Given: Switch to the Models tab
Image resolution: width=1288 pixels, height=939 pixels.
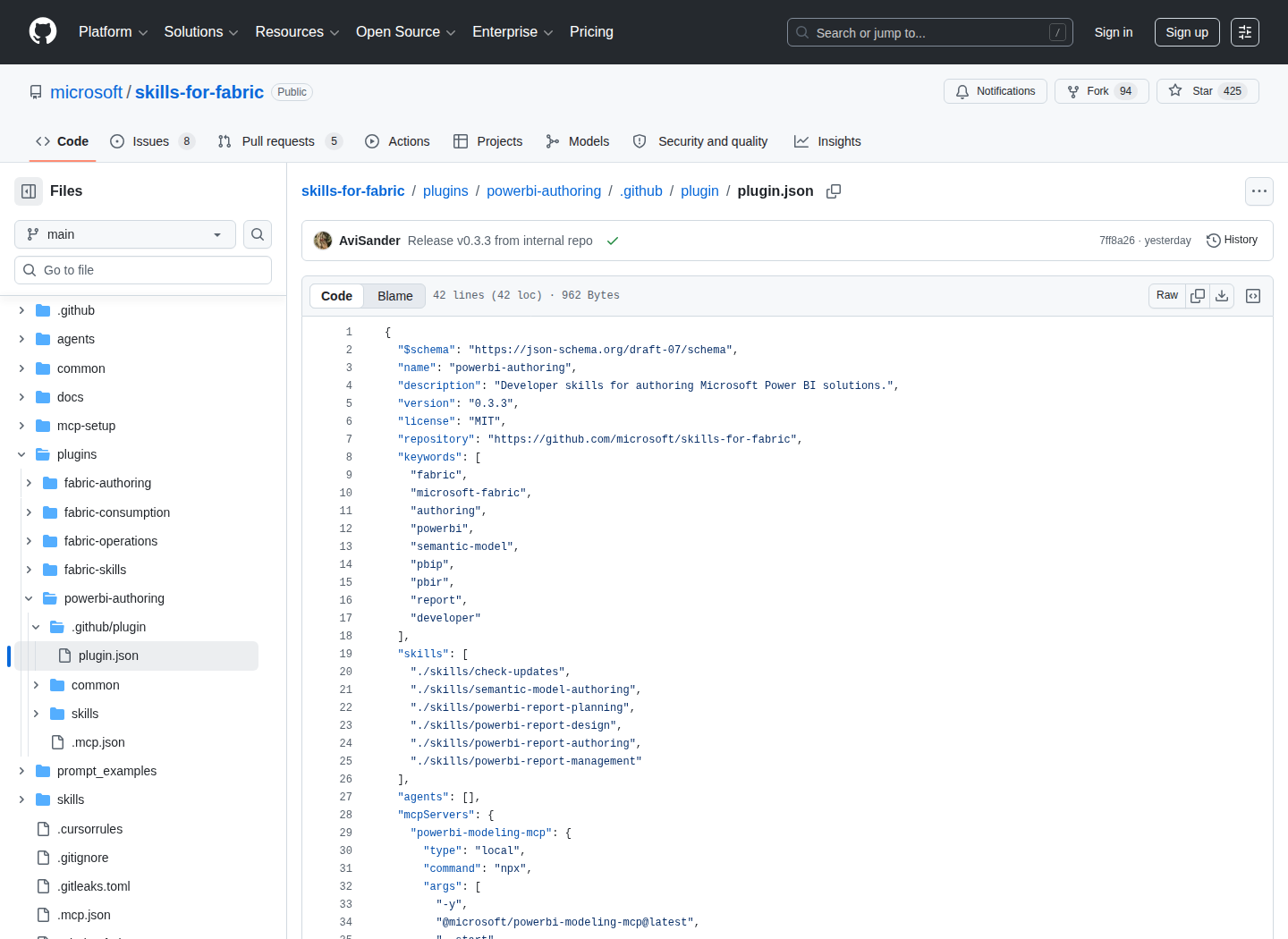Looking at the screenshot, I should [578, 141].
